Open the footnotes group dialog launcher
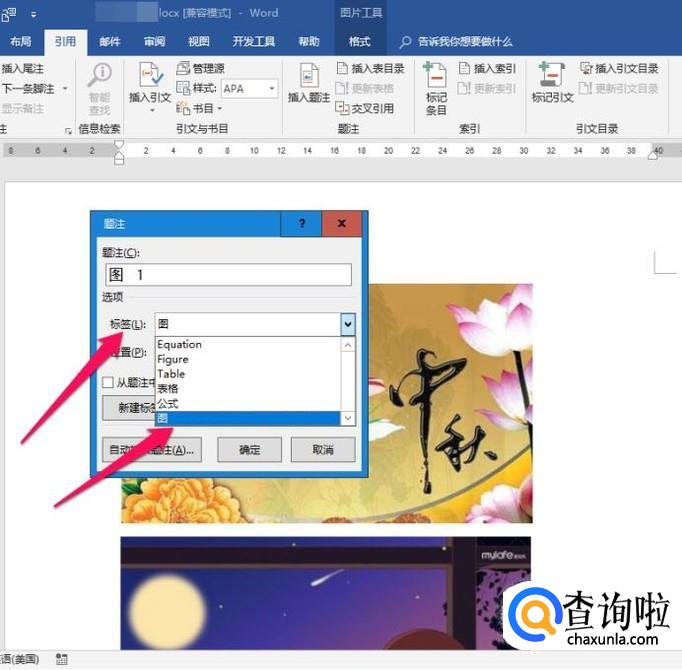682x670 pixels. [x=68, y=131]
